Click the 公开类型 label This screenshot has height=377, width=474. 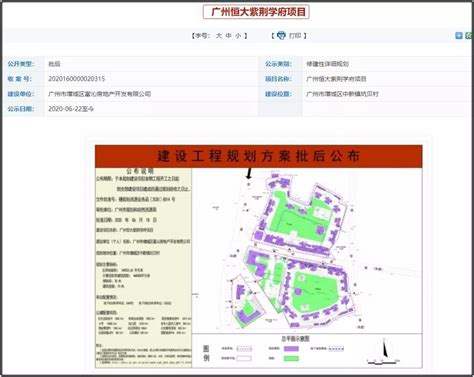coord(21,64)
